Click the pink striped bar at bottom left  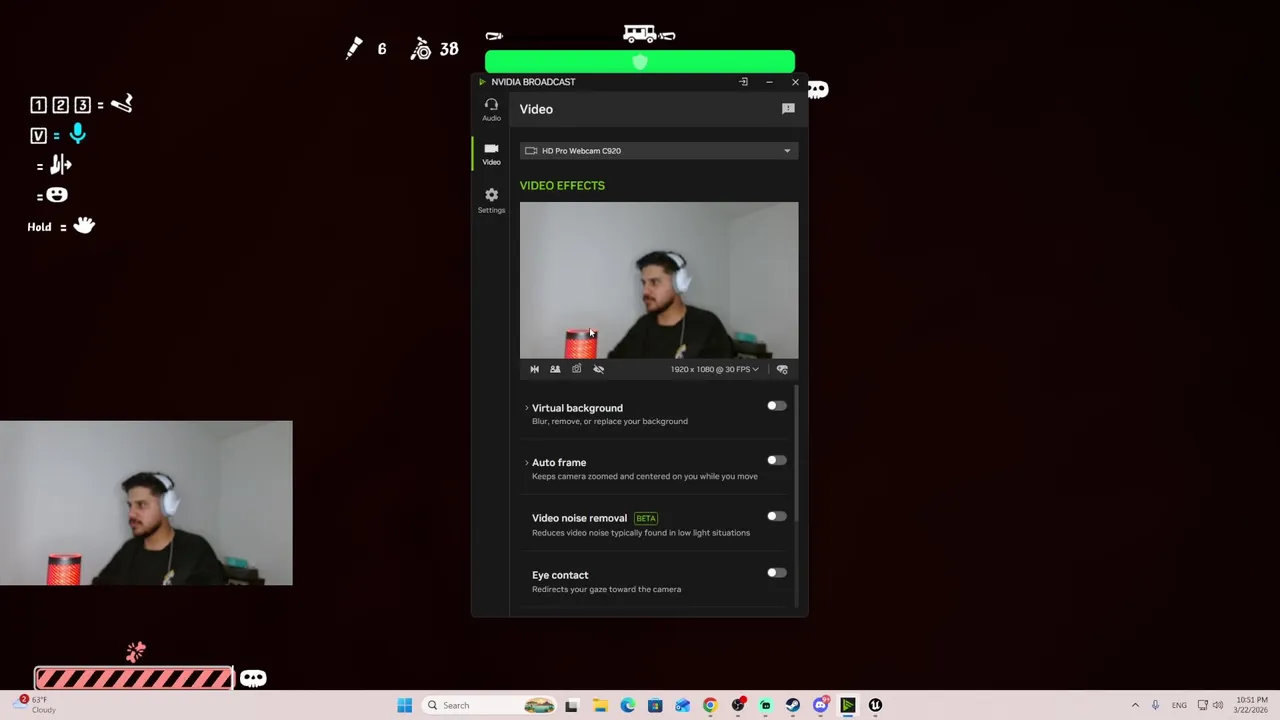pos(134,679)
